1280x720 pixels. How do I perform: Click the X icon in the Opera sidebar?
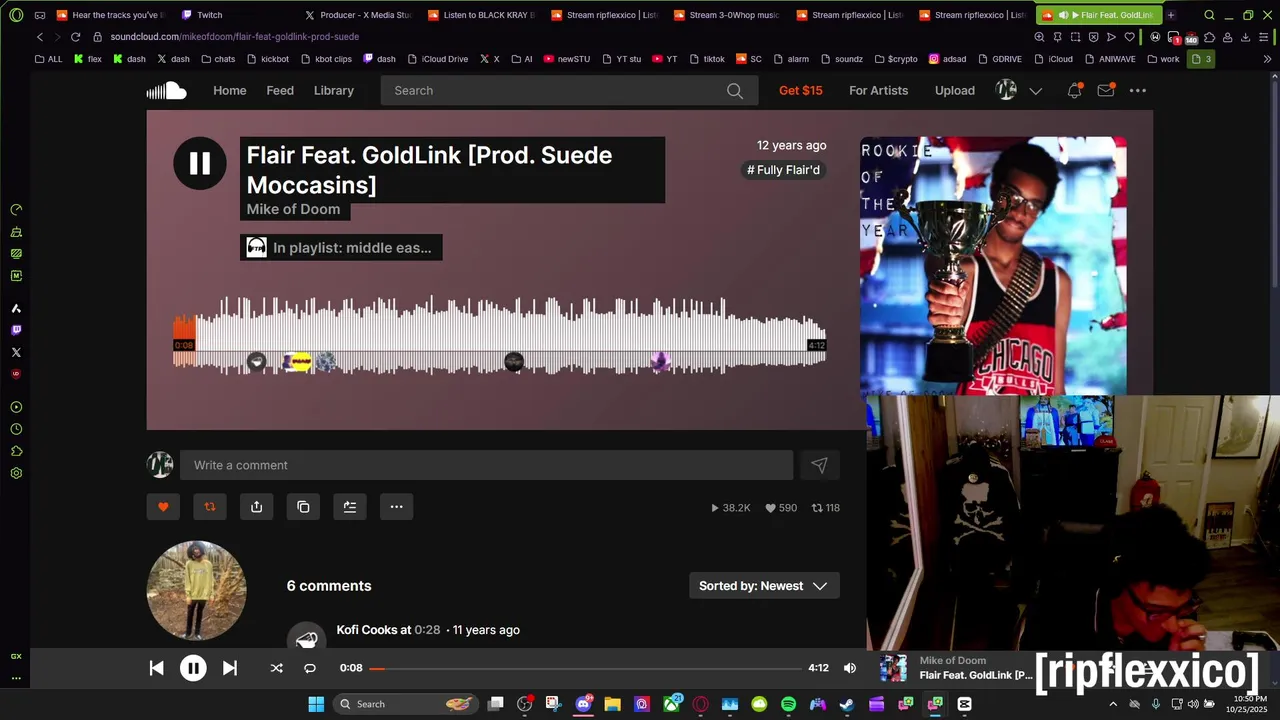[16, 352]
